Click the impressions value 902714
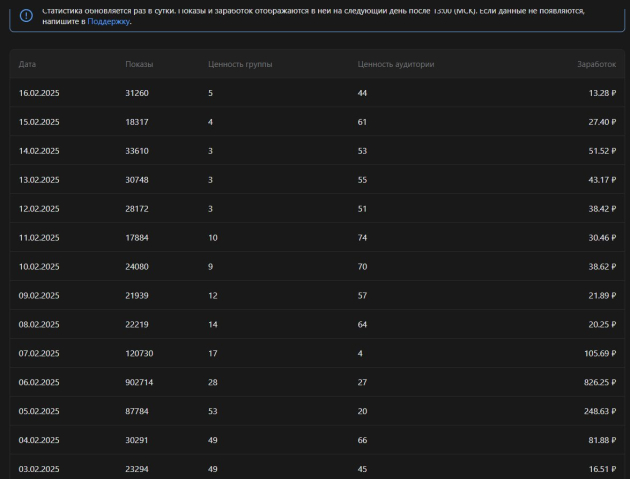 [139, 383]
